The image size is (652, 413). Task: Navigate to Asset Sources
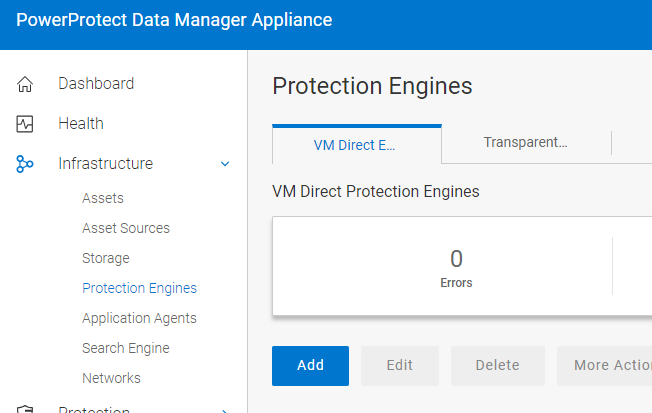pos(126,228)
